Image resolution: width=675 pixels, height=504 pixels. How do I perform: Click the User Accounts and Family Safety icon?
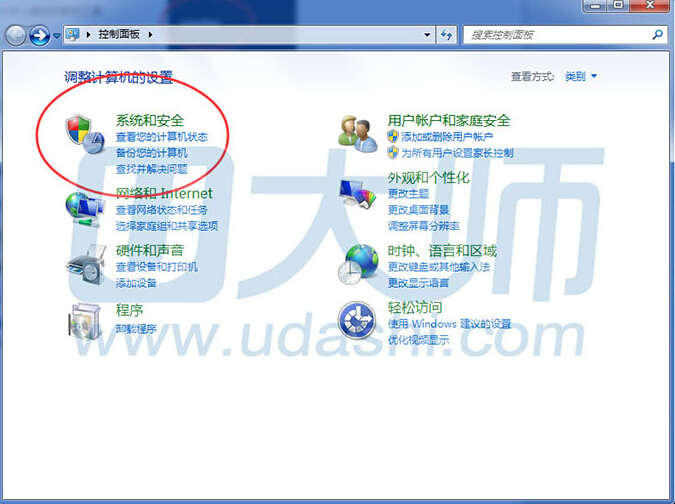(x=356, y=135)
